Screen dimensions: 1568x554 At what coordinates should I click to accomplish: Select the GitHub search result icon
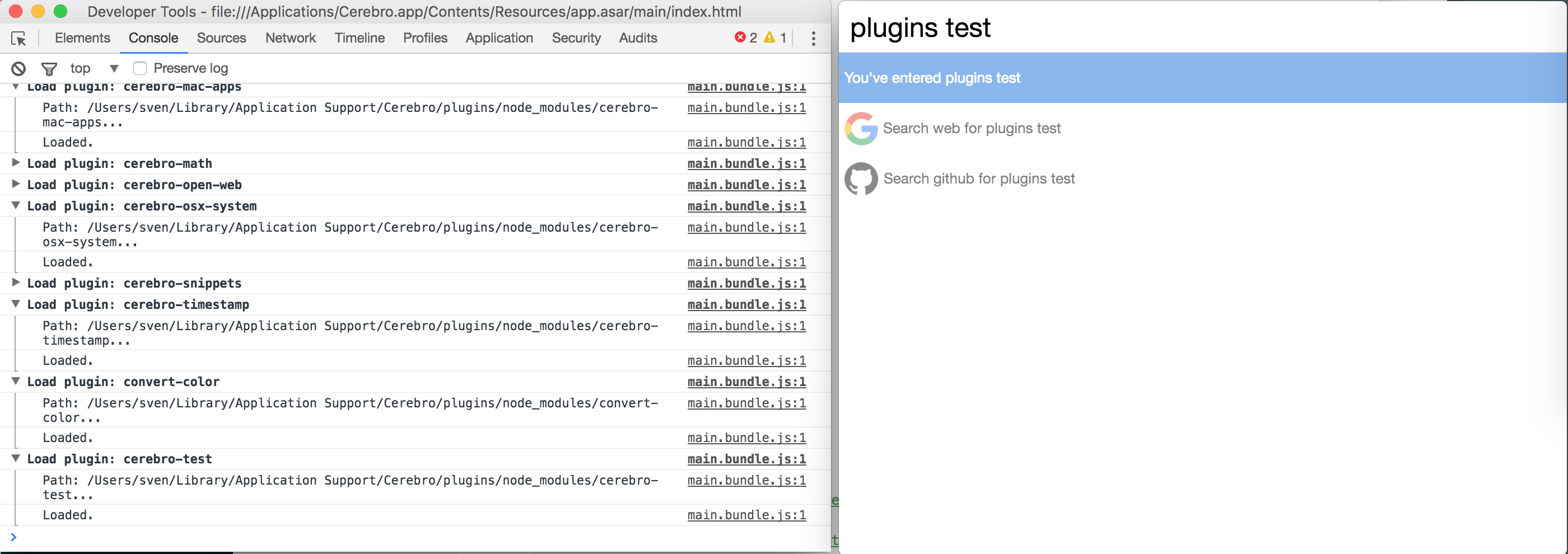861,179
